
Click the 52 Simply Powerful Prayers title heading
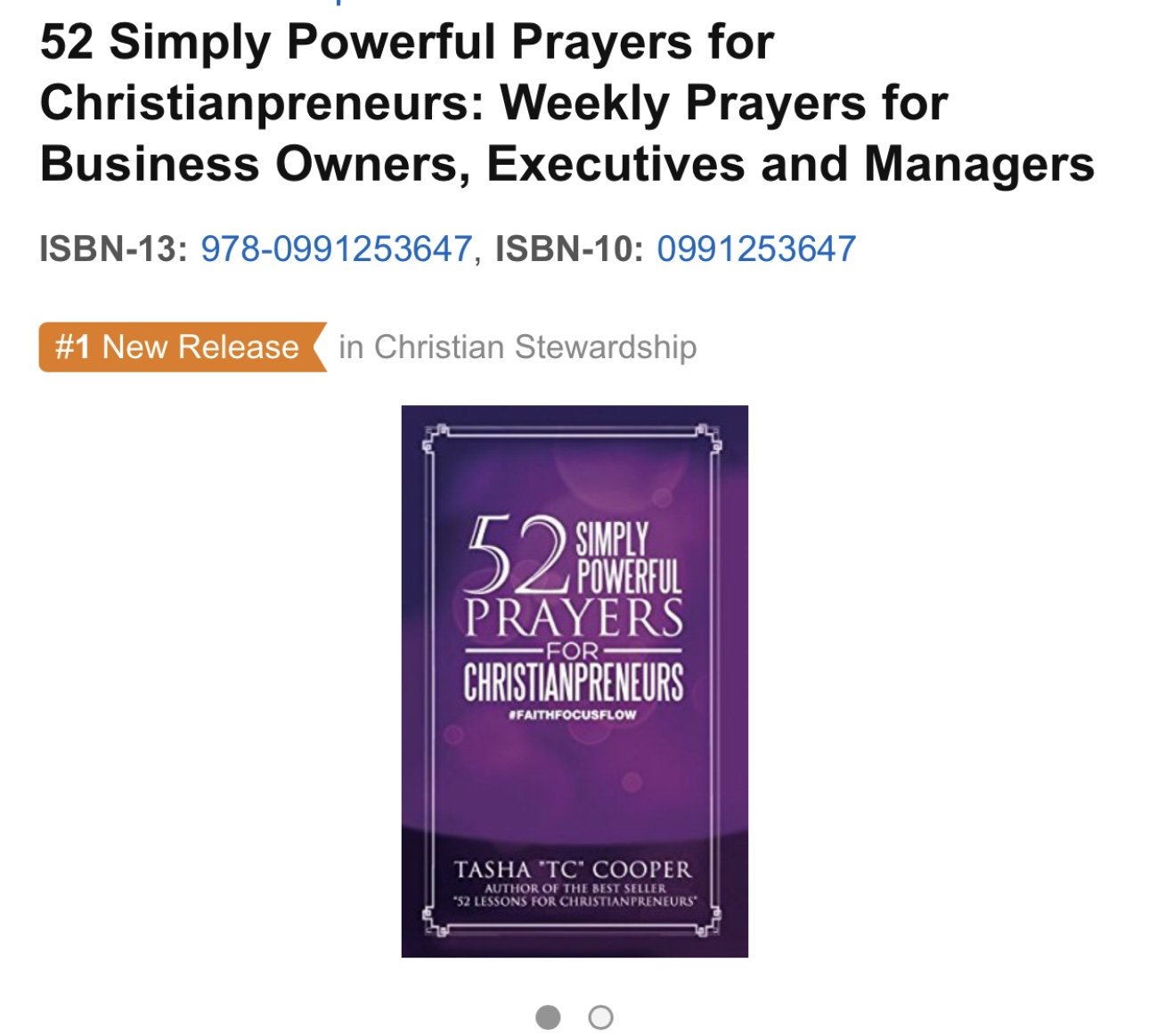coord(567,103)
